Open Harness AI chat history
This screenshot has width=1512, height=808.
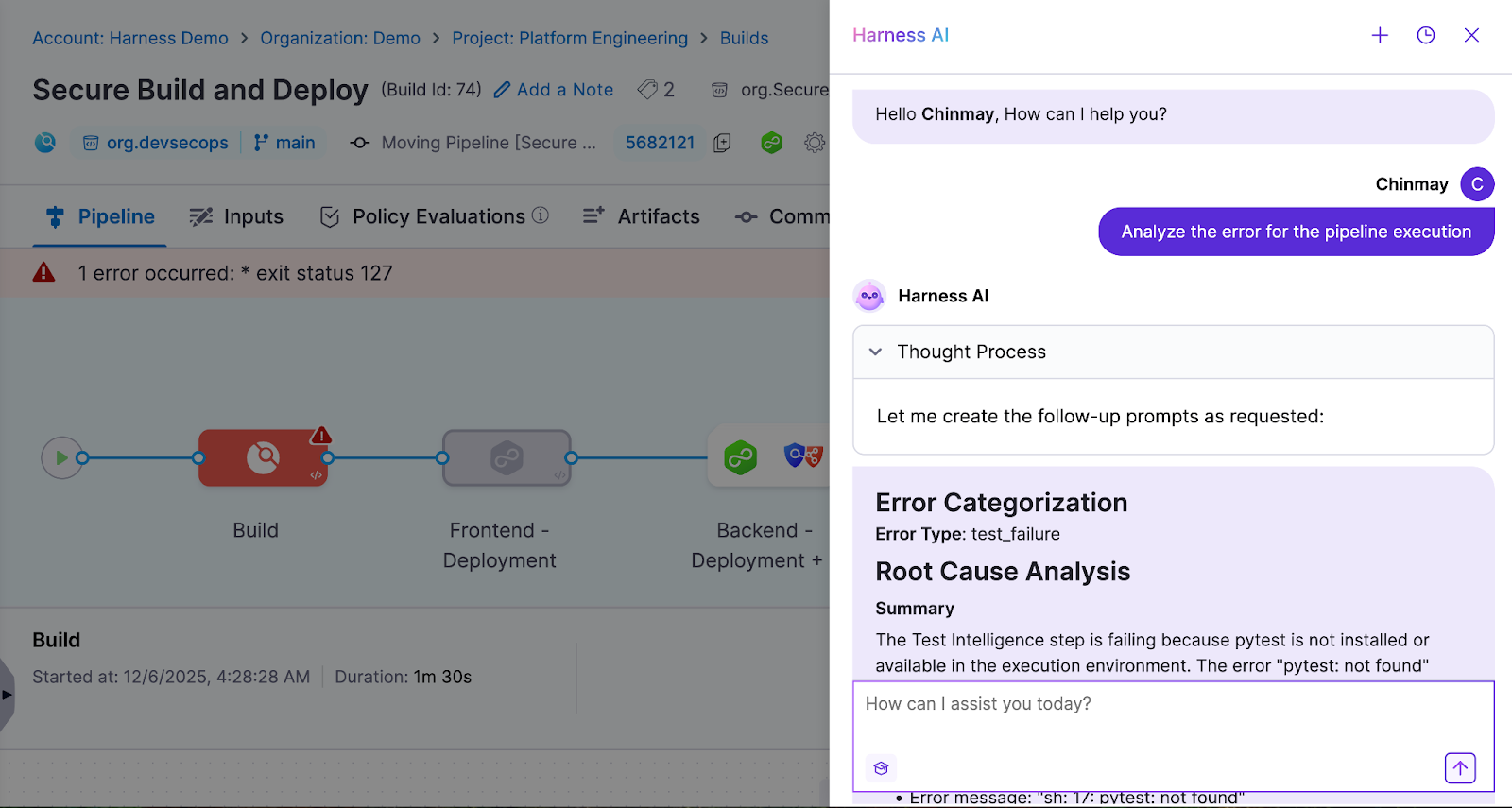coord(1426,35)
